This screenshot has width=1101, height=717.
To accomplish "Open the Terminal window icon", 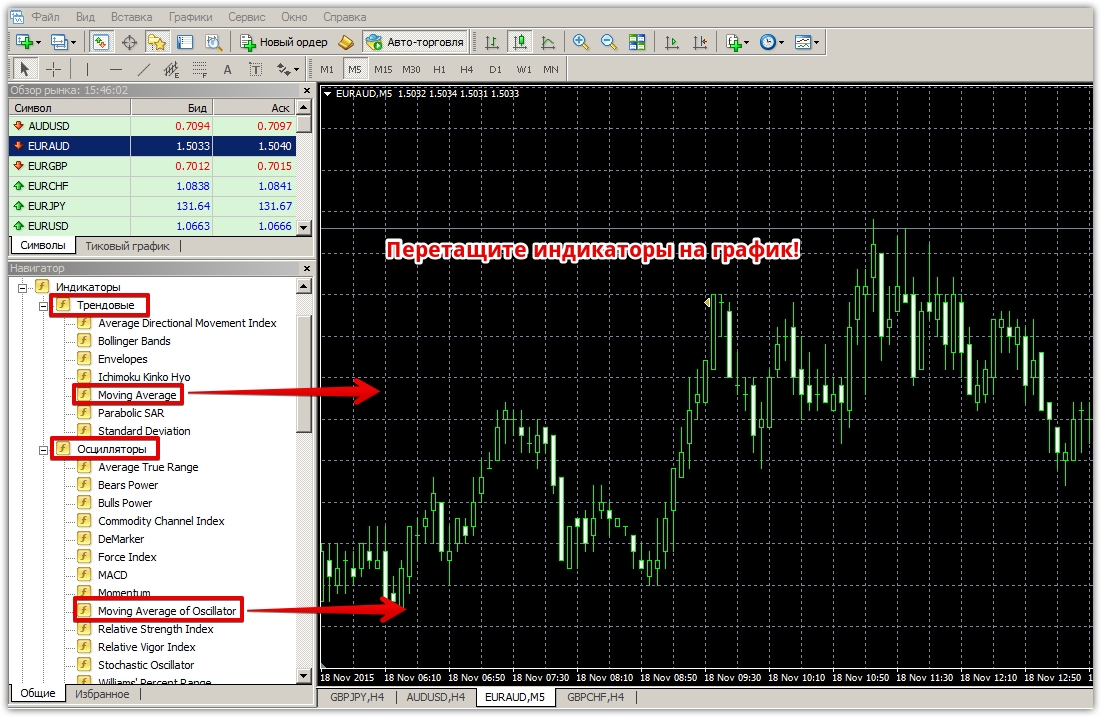I will [185, 42].
